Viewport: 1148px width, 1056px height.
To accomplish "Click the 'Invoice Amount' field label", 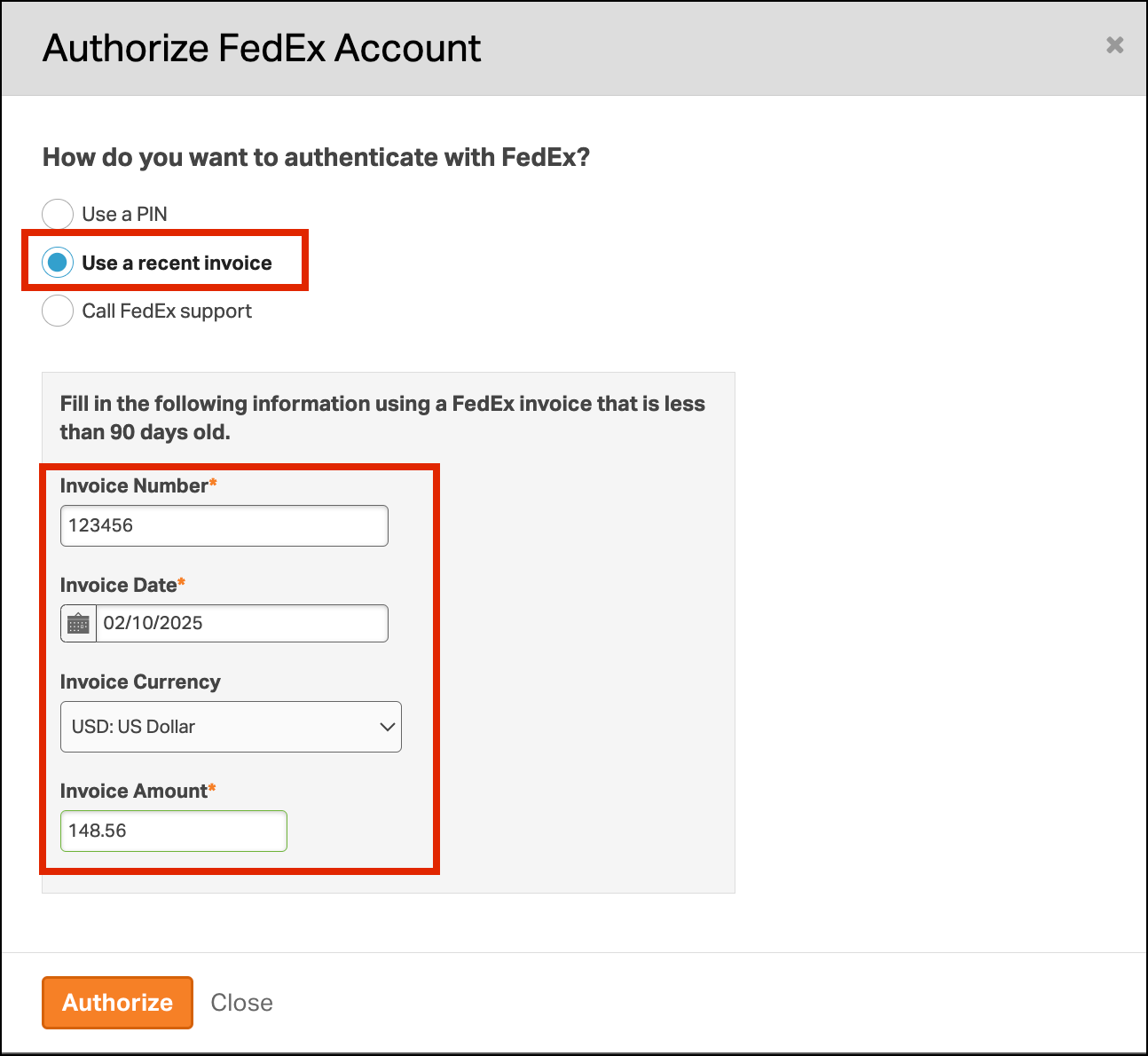I will pos(134,791).
